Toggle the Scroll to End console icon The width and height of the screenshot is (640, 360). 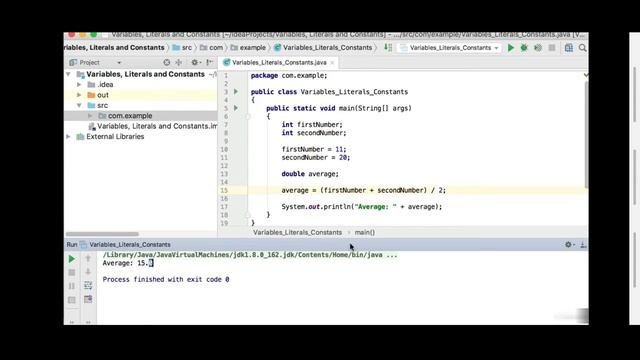[88, 299]
